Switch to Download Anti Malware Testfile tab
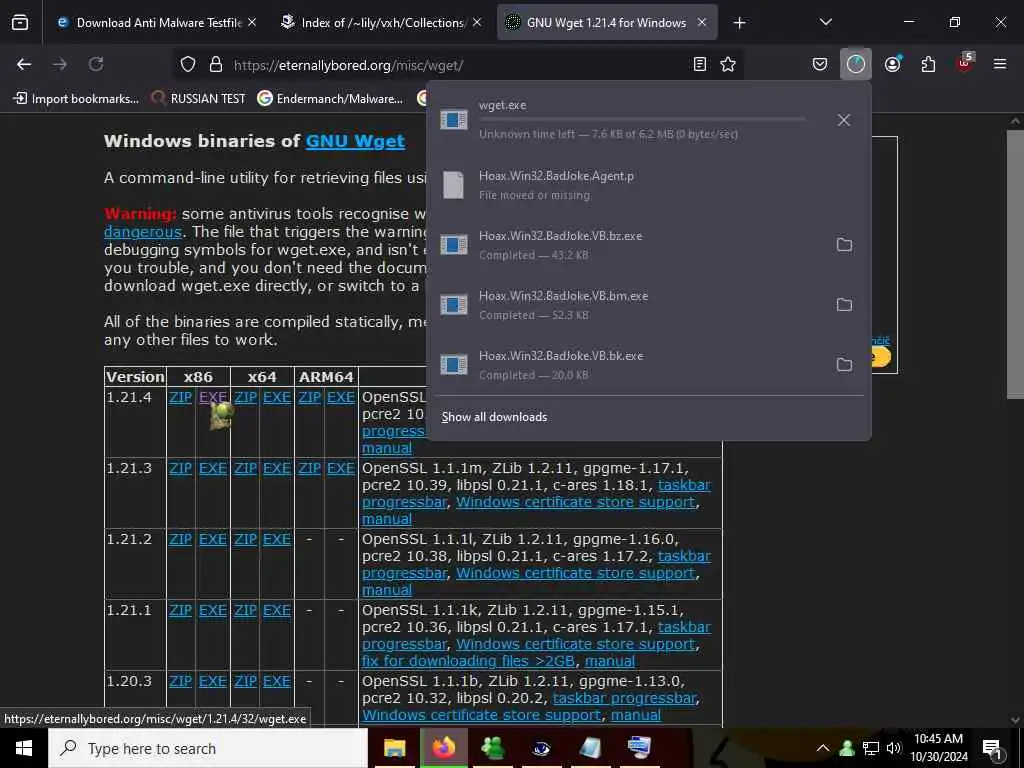The width and height of the screenshot is (1024, 768). 157,22
